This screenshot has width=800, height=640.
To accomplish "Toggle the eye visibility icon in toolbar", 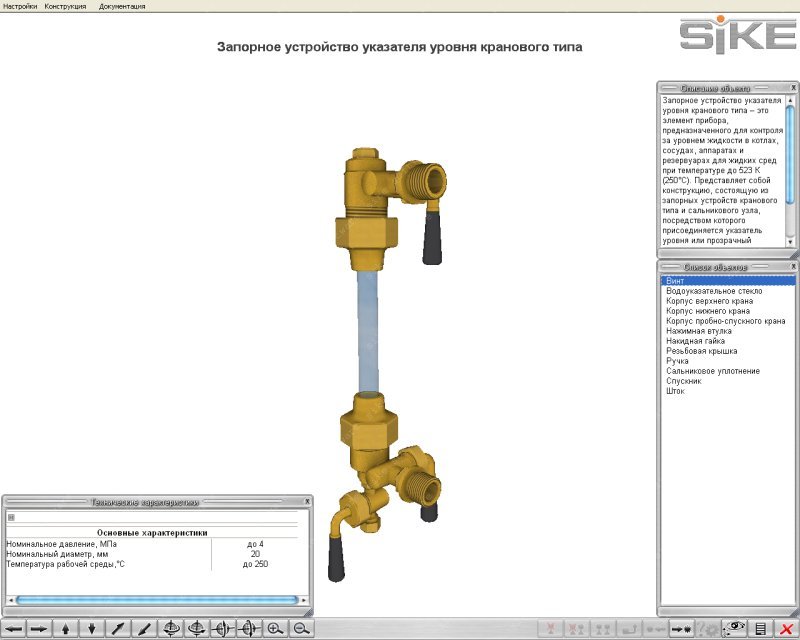I will 734,629.
